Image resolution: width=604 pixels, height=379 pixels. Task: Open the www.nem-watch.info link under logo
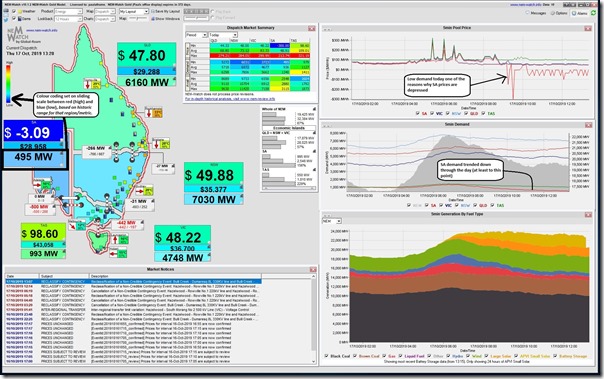[42, 30]
